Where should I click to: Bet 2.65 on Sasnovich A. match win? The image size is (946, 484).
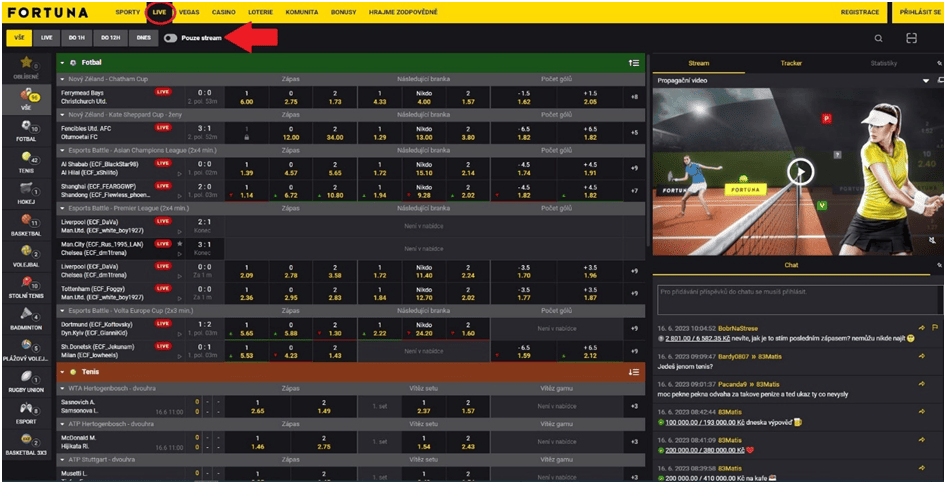[x=258, y=407]
